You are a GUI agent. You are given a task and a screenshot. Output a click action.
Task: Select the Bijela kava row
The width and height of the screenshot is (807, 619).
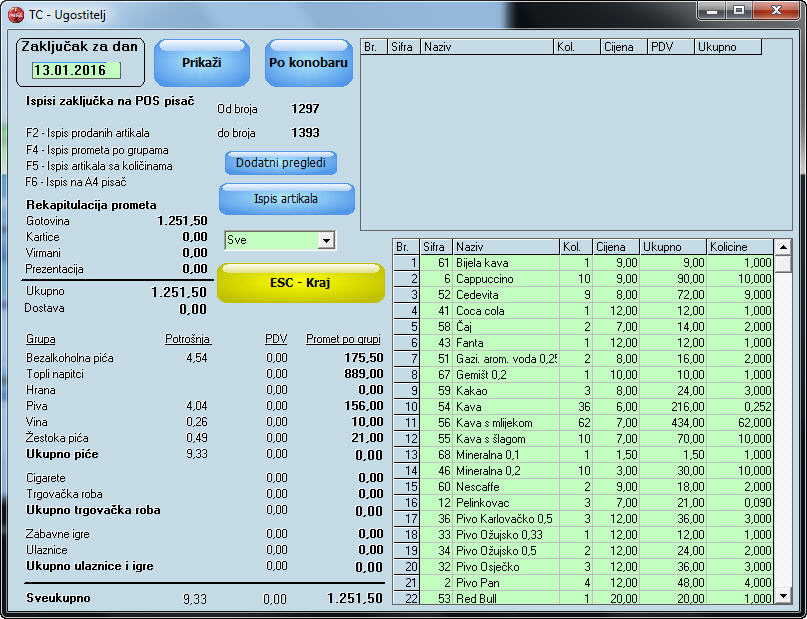coord(505,262)
